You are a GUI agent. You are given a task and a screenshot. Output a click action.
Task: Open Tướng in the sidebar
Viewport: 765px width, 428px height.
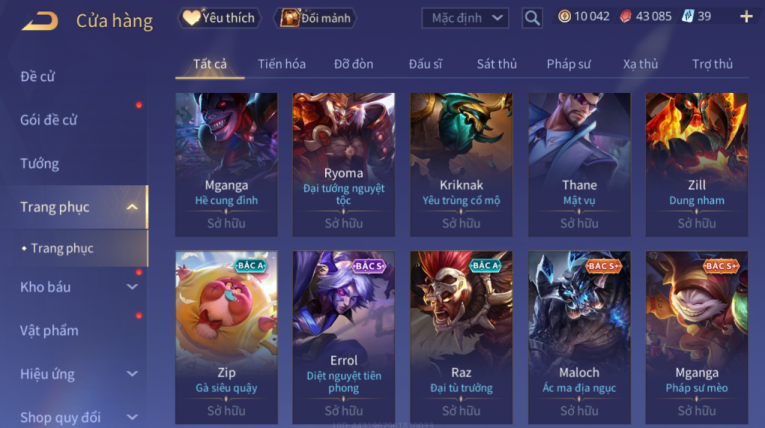pyautogui.click(x=40, y=163)
